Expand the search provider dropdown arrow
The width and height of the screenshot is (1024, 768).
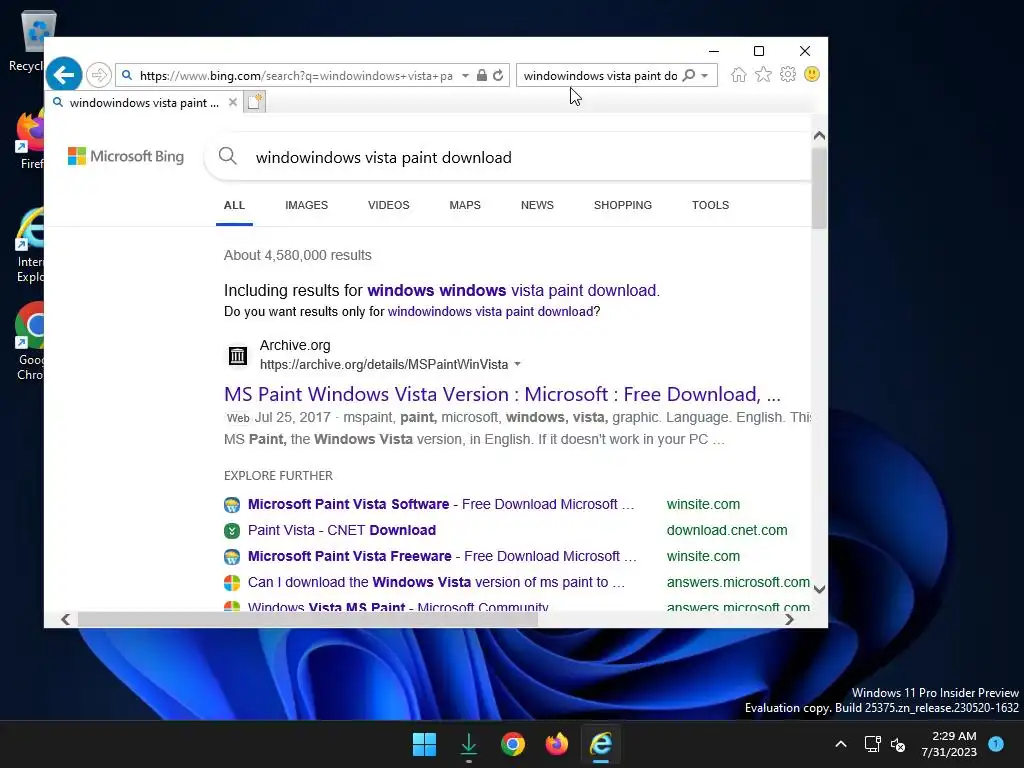click(705, 75)
